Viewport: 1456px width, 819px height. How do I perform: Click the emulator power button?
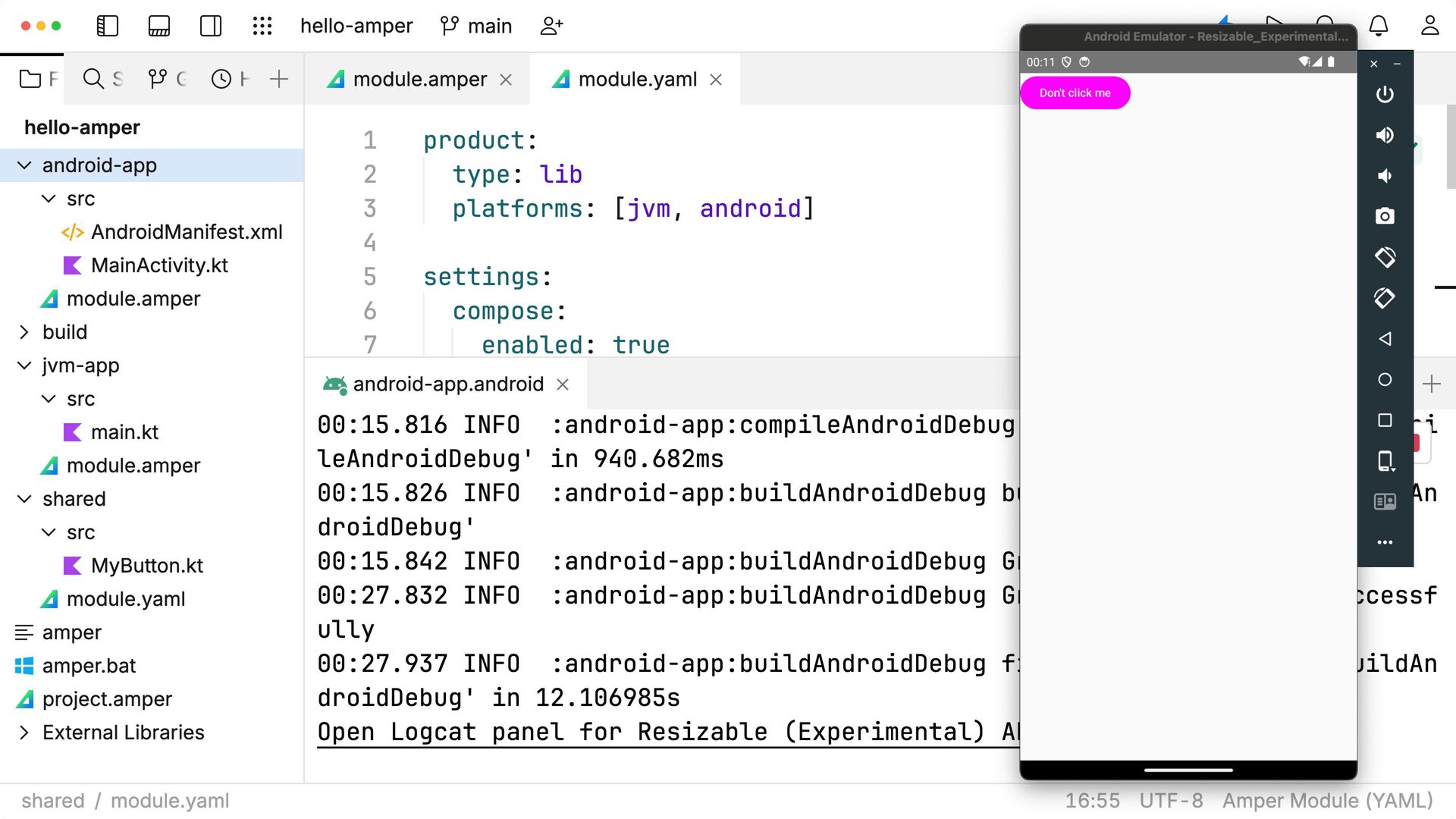coord(1385,95)
